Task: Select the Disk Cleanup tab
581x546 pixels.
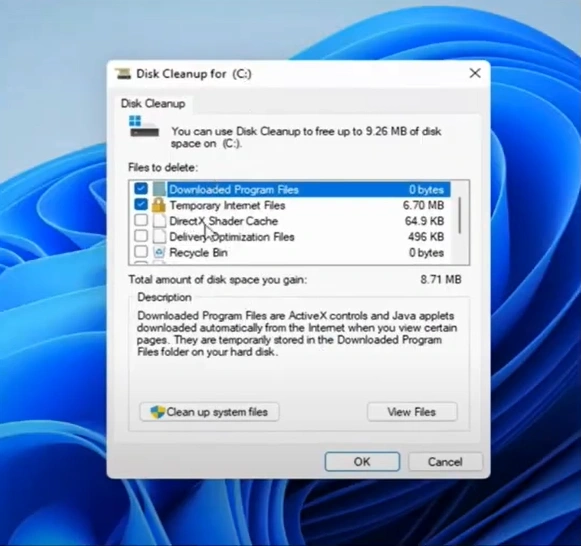Action: 153,104
